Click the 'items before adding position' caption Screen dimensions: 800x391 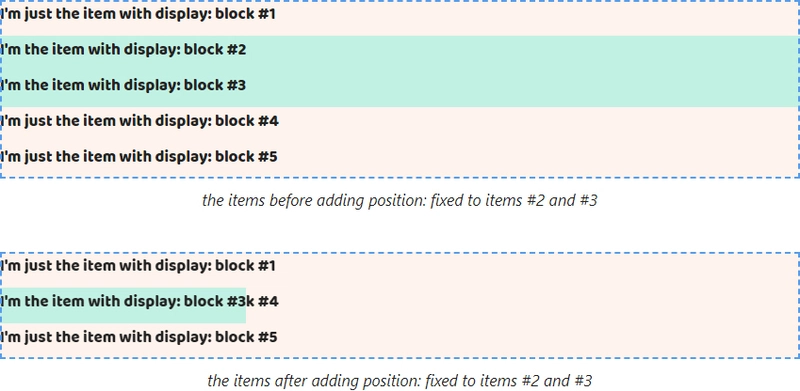[x=399, y=200]
